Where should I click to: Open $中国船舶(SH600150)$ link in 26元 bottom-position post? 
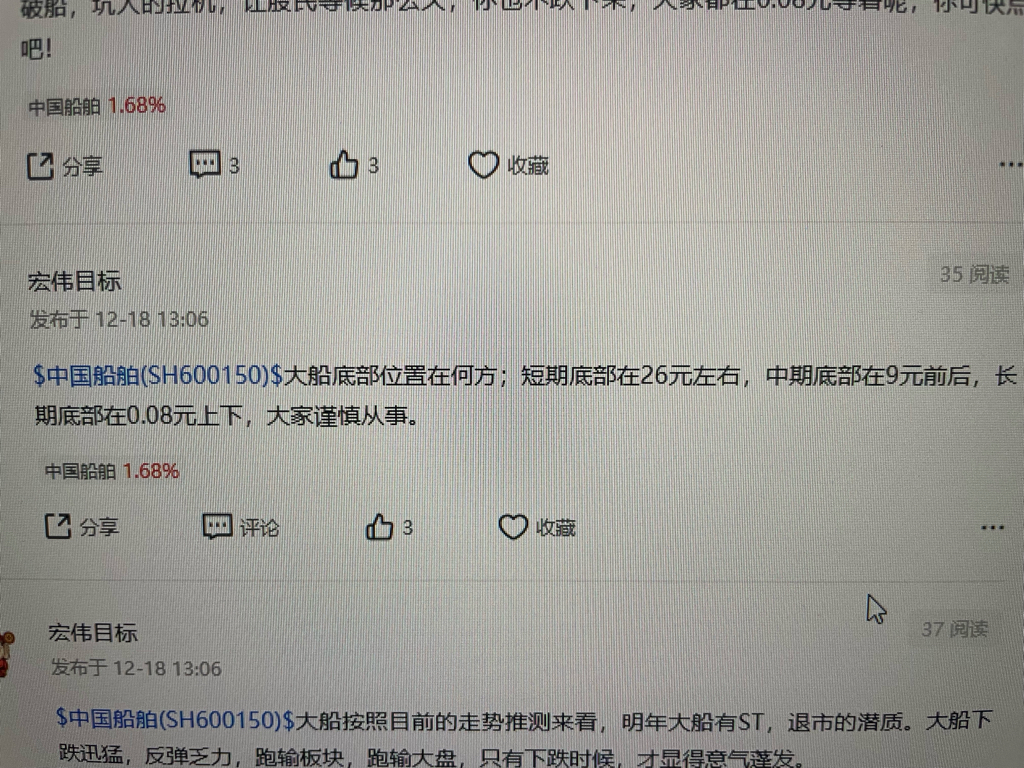point(158,376)
